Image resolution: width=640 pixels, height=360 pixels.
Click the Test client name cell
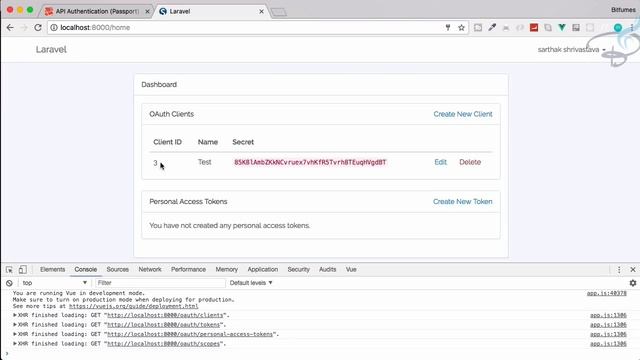[x=204, y=162]
